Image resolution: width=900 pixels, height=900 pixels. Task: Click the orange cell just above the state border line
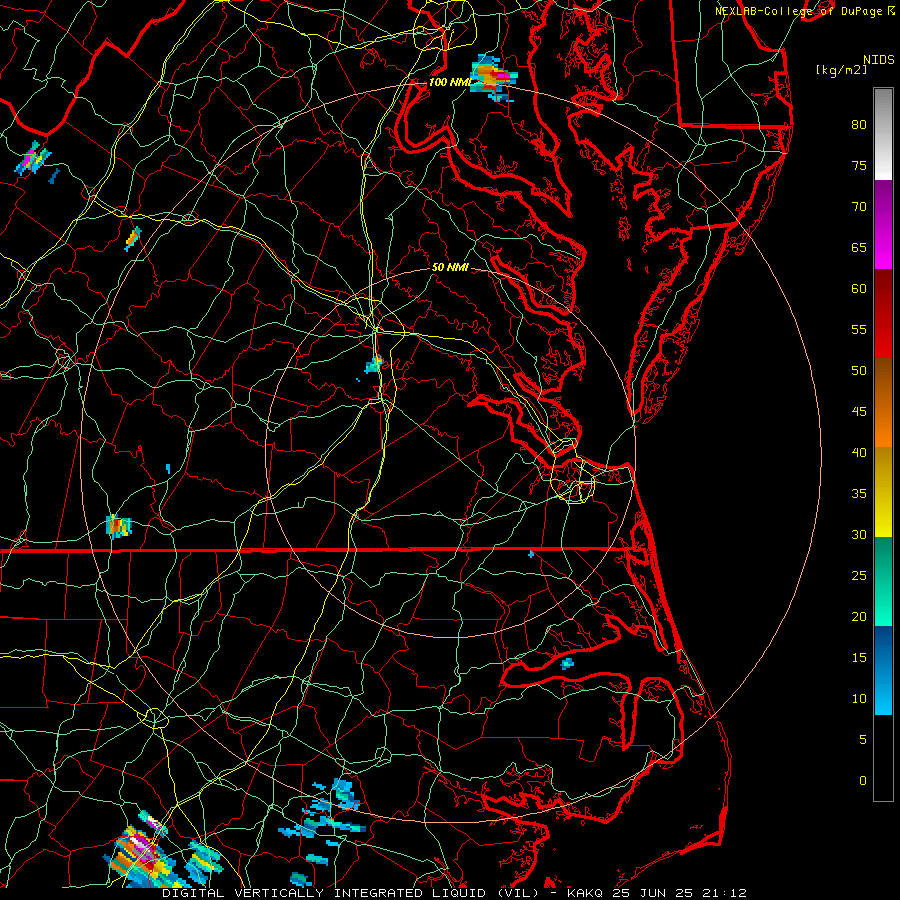point(118,526)
